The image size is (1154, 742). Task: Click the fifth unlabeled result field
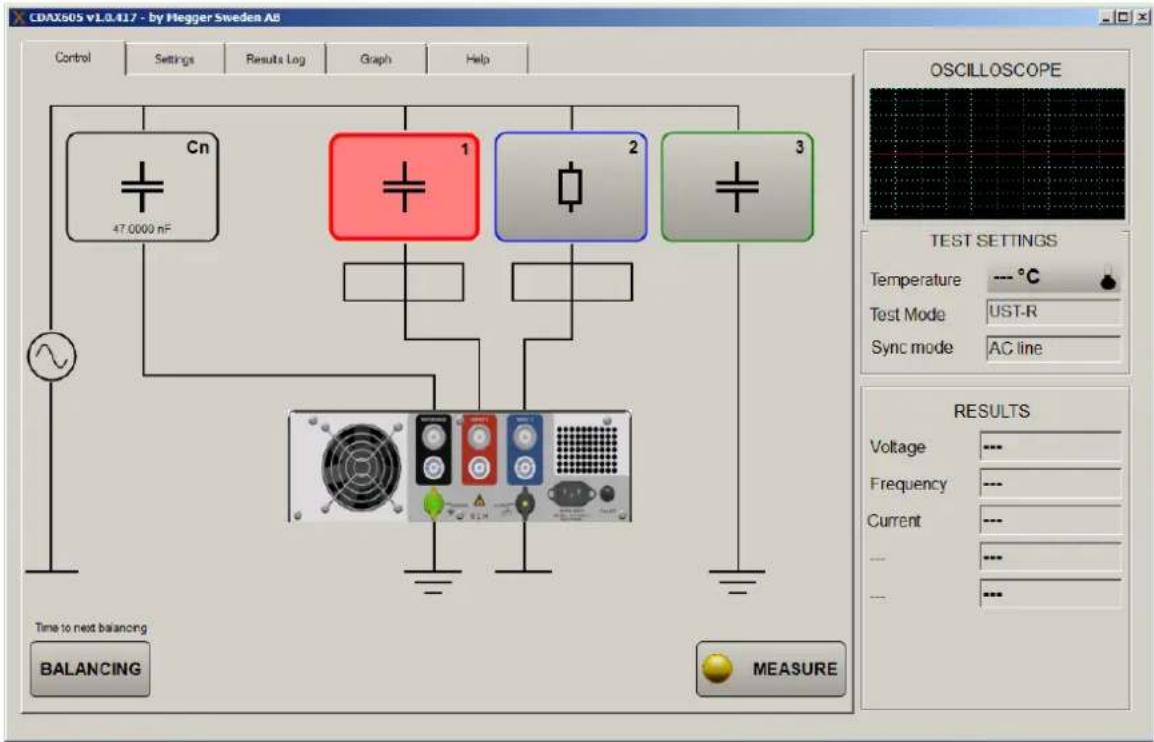[x=1050, y=594]
